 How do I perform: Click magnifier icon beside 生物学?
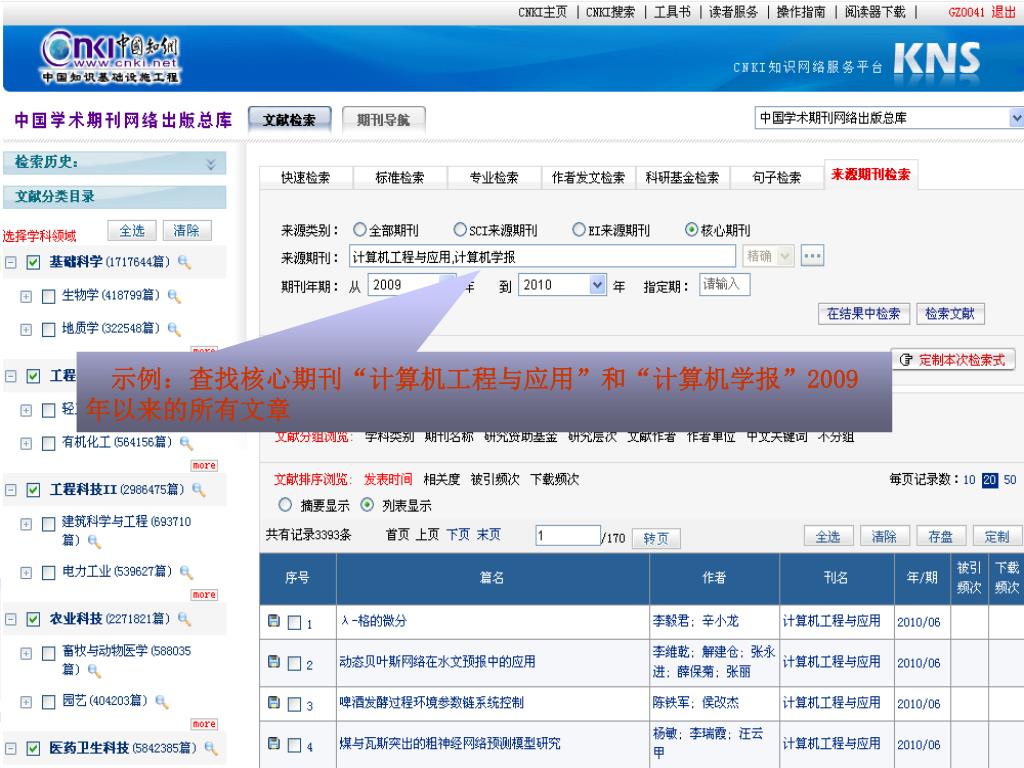174,296
